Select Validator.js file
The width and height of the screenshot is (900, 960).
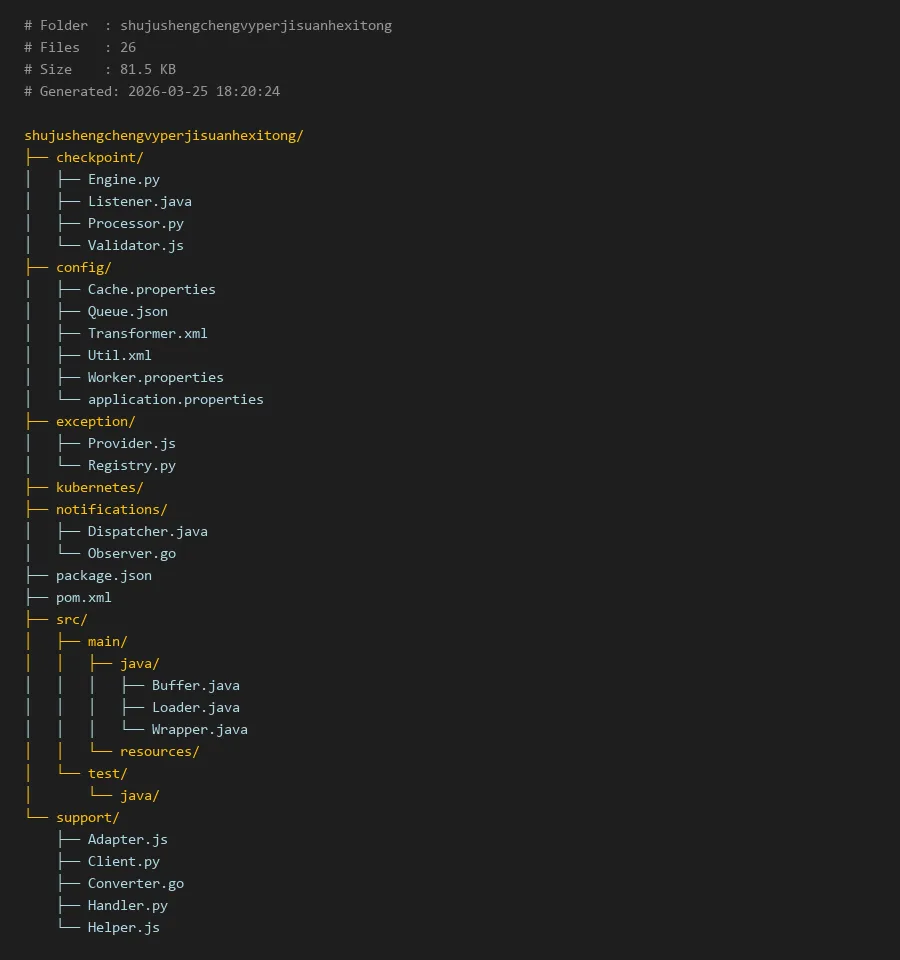pos(135,245)
